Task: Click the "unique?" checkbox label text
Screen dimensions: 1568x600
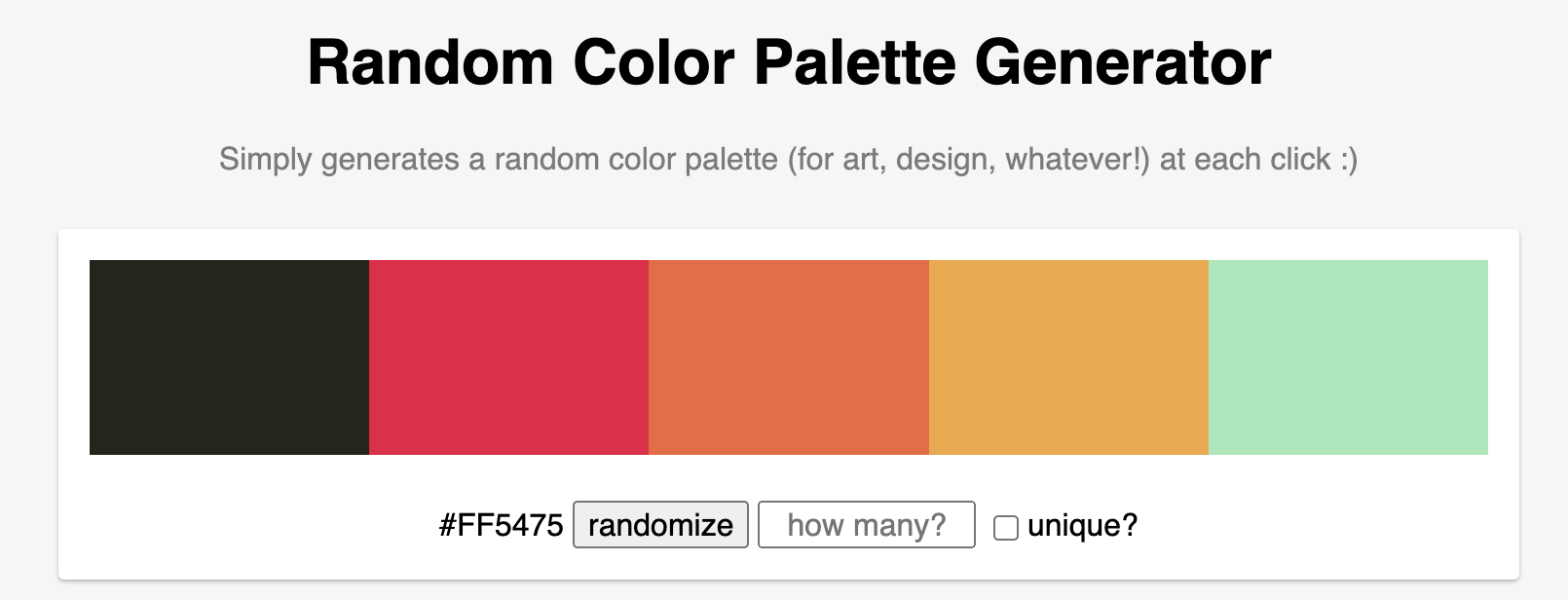Action: (x=1082, y=525)
